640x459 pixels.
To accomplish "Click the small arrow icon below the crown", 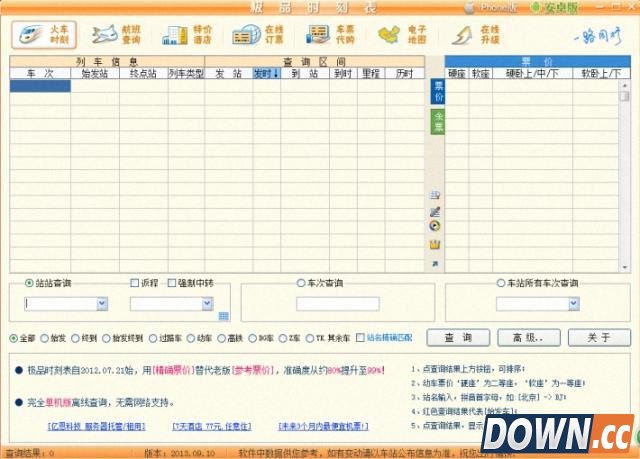I will (x=435, y=264).
